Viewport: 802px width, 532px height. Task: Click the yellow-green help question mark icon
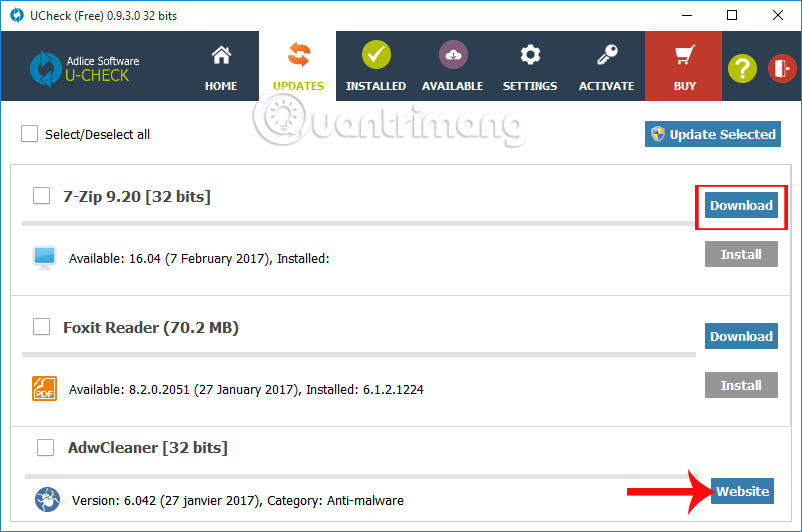742,68
